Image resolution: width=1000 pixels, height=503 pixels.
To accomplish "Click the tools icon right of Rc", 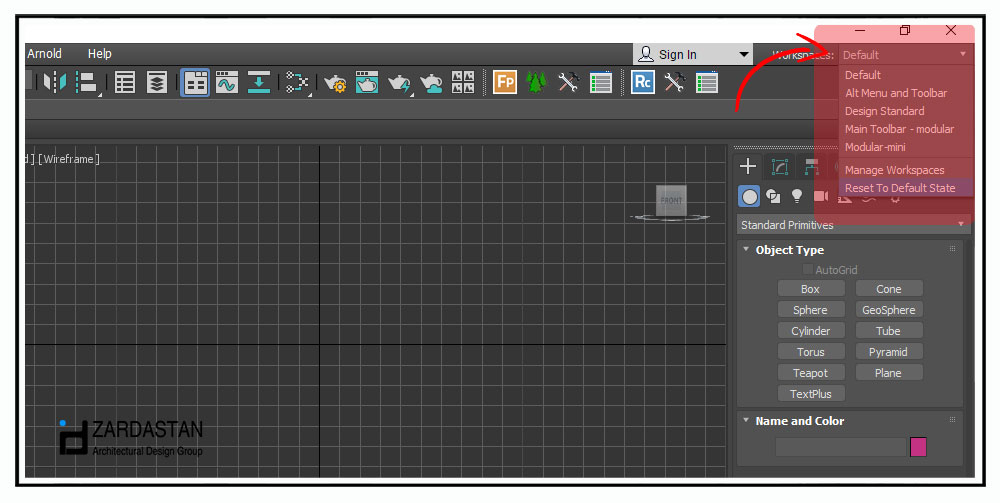I will (675, 83).
